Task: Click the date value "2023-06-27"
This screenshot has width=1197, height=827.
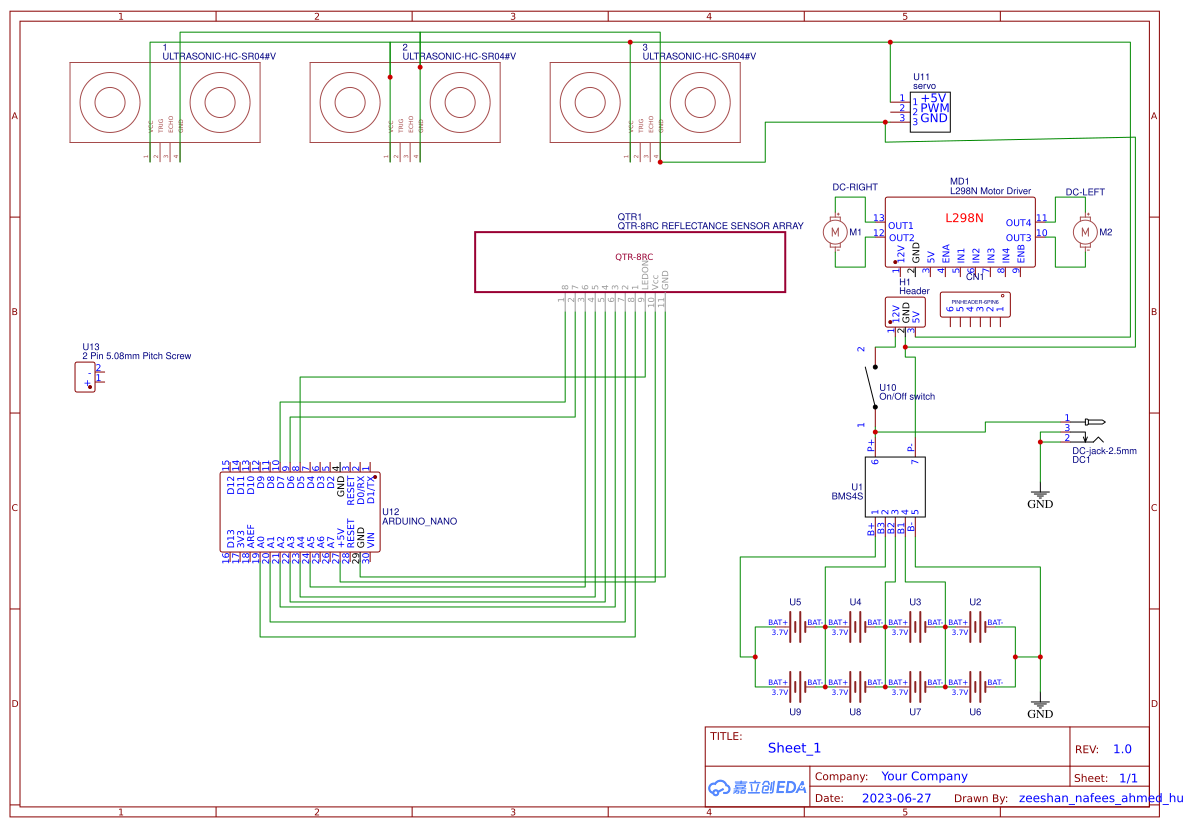Action: pos(896,798)
